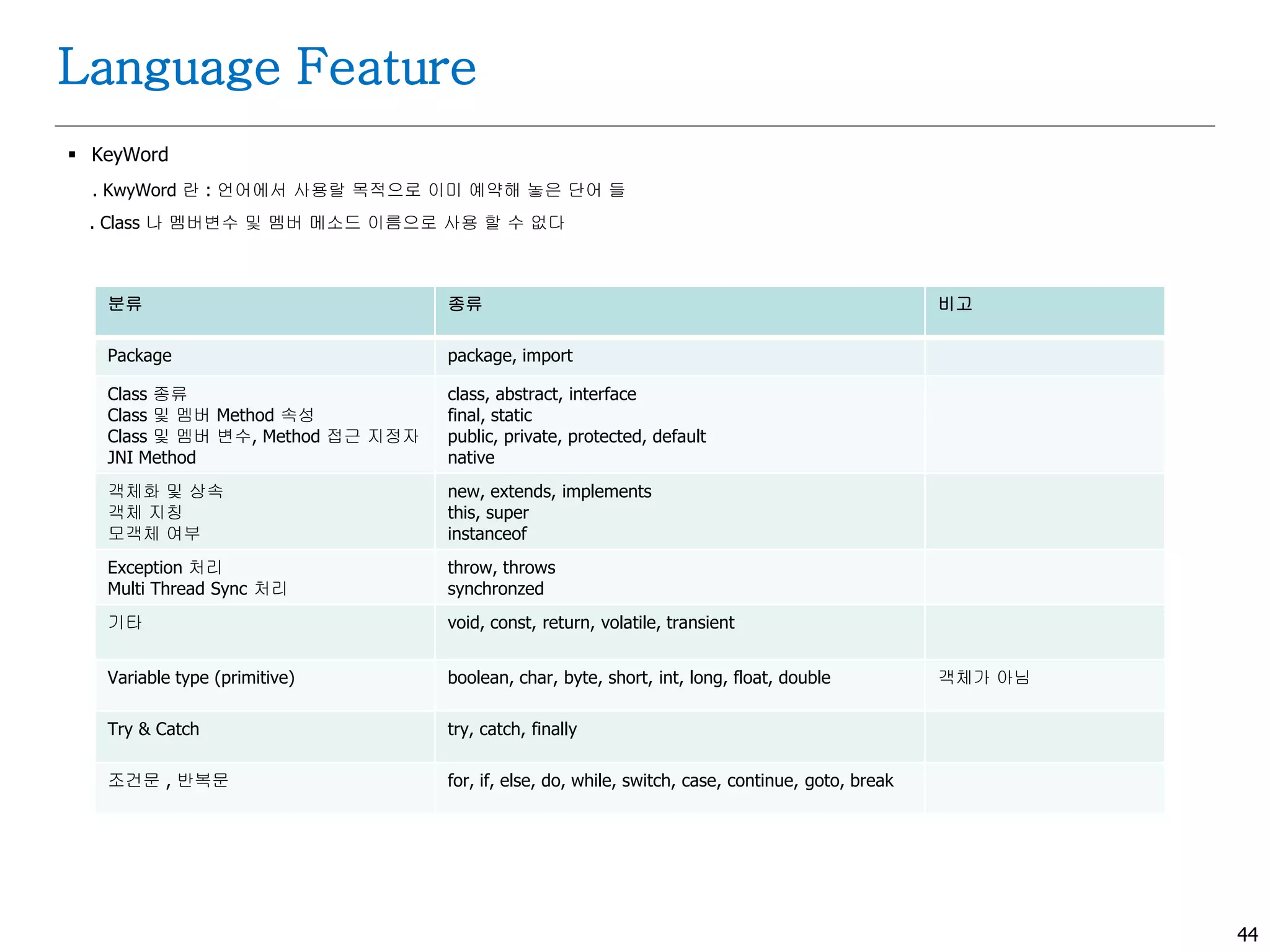Click the 'JNI Method' label
This screenshot has width=1270, height=952.
(152, 457)
